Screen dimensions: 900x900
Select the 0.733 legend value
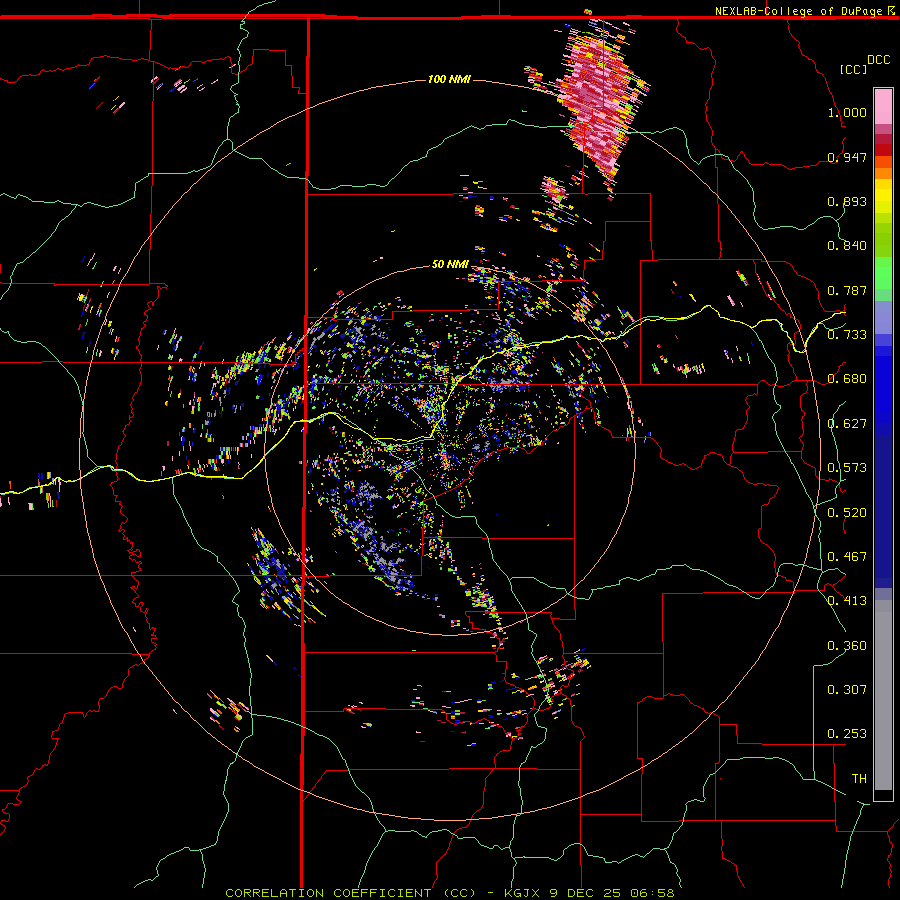coord(847,335)
